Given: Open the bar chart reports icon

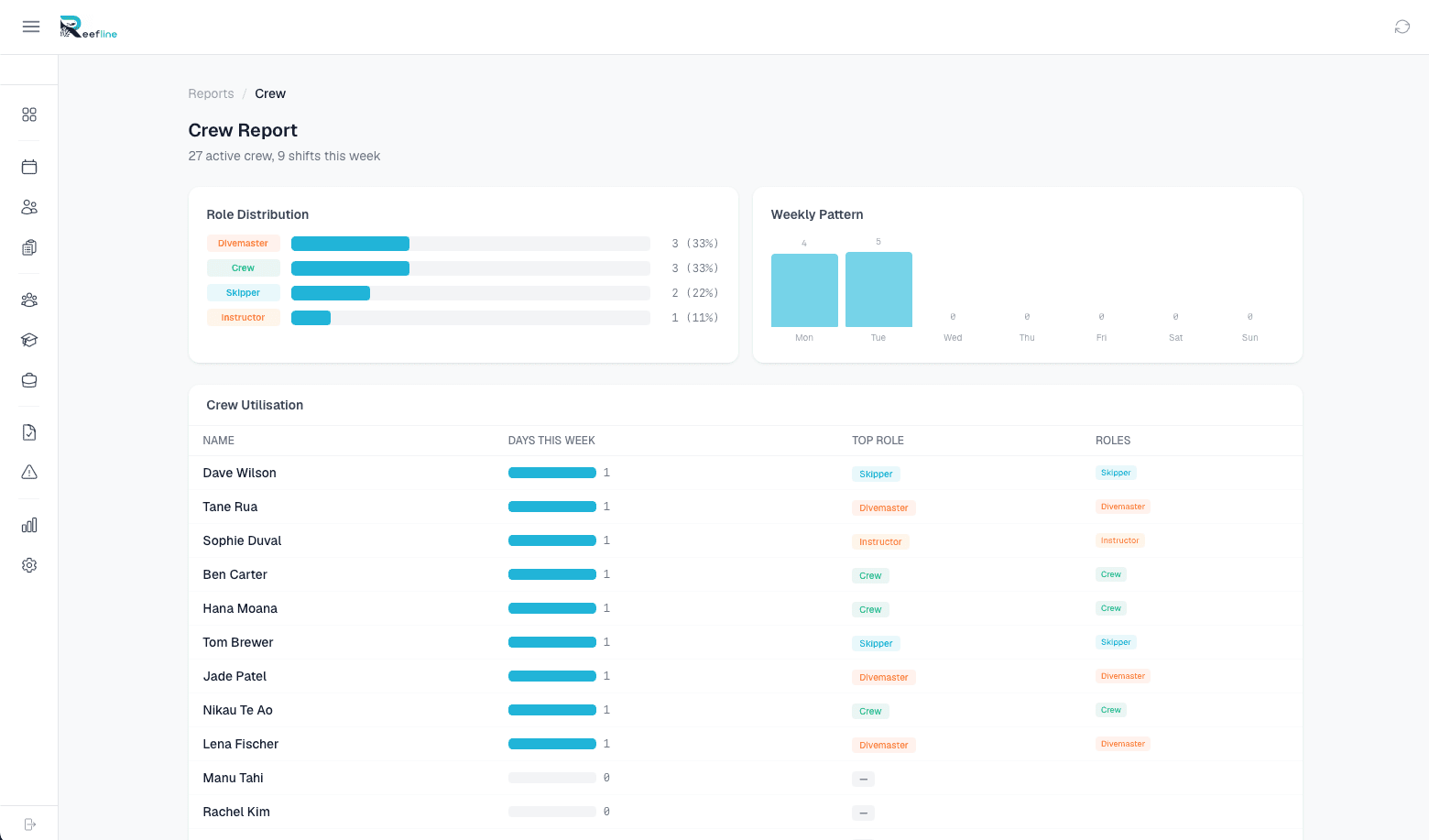Looking at the screenshot, I should [29, 525].
